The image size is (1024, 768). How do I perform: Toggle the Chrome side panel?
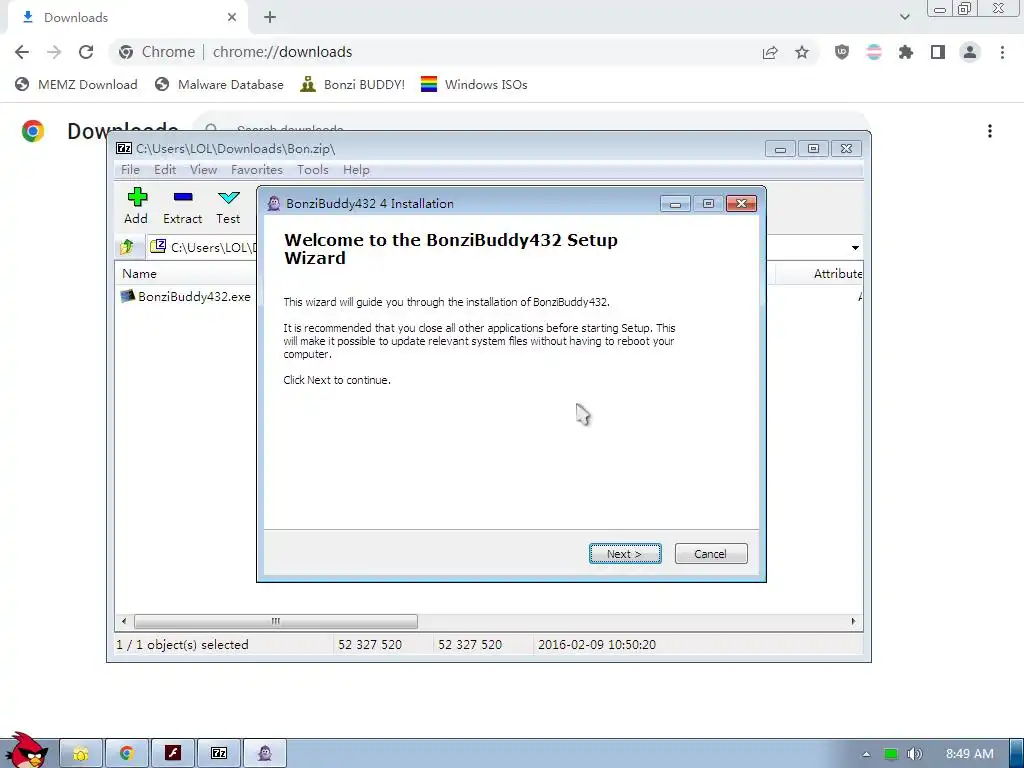(938, 52)
